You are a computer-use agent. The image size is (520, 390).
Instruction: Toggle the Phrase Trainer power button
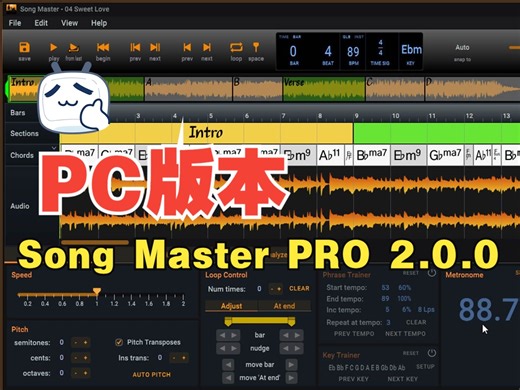[x=432, y=273]
